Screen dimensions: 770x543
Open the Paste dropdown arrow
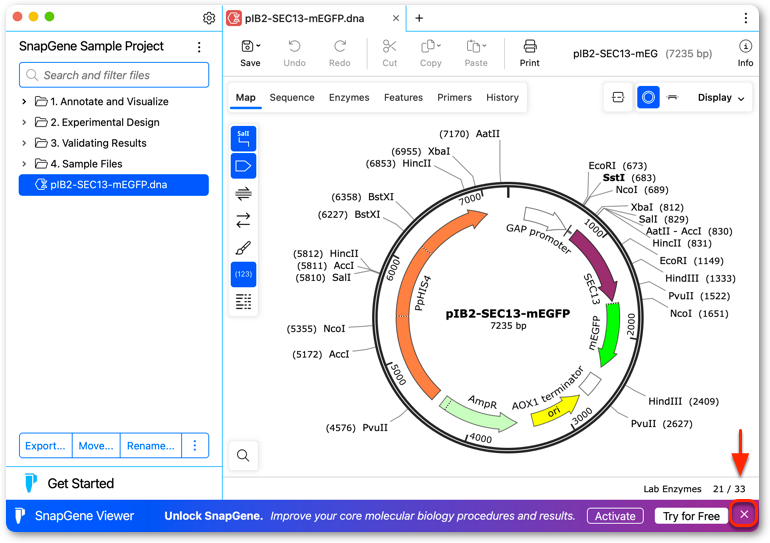click(484, 46)
